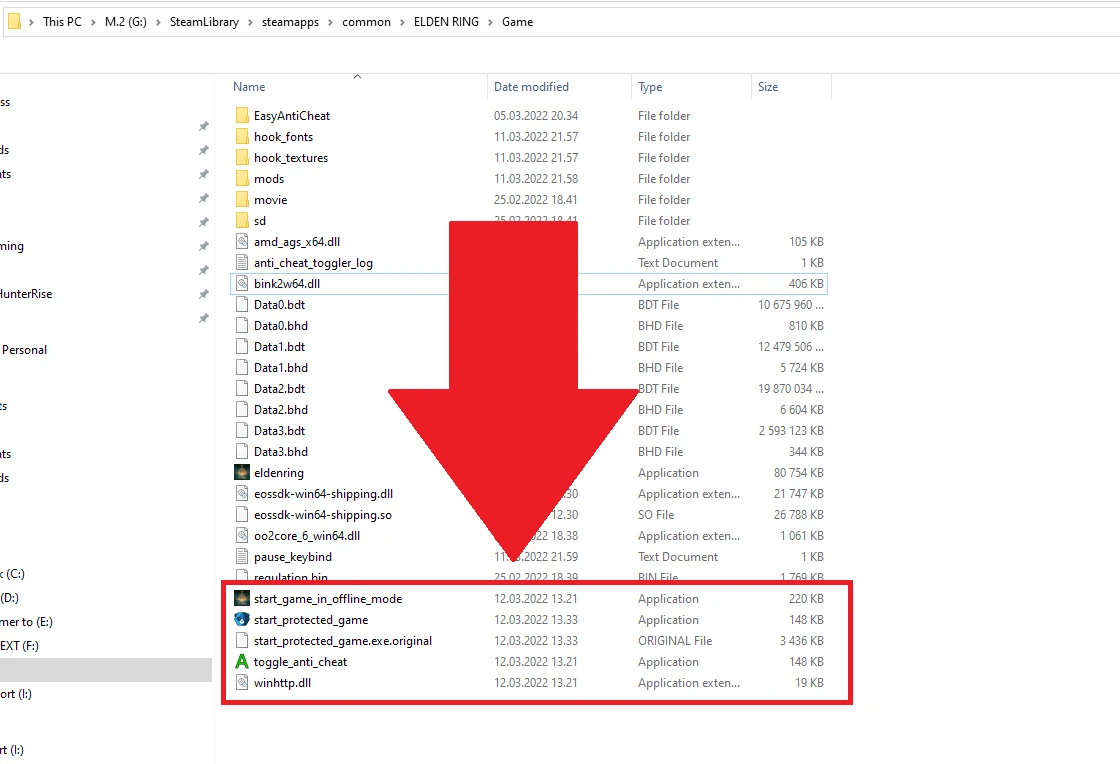
Task: Open start_game_in_offline_mode application
Action: [243, 598]
